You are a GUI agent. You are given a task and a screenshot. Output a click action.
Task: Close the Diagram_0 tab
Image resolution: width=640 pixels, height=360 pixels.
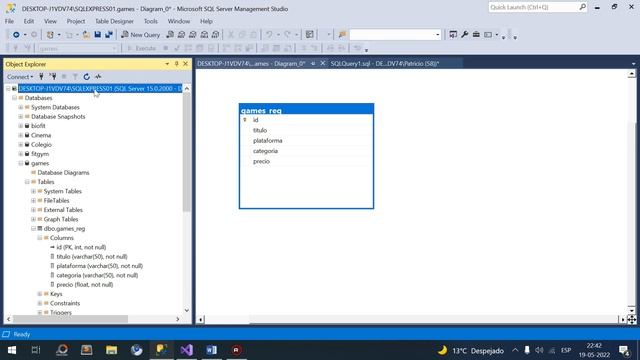322,63
